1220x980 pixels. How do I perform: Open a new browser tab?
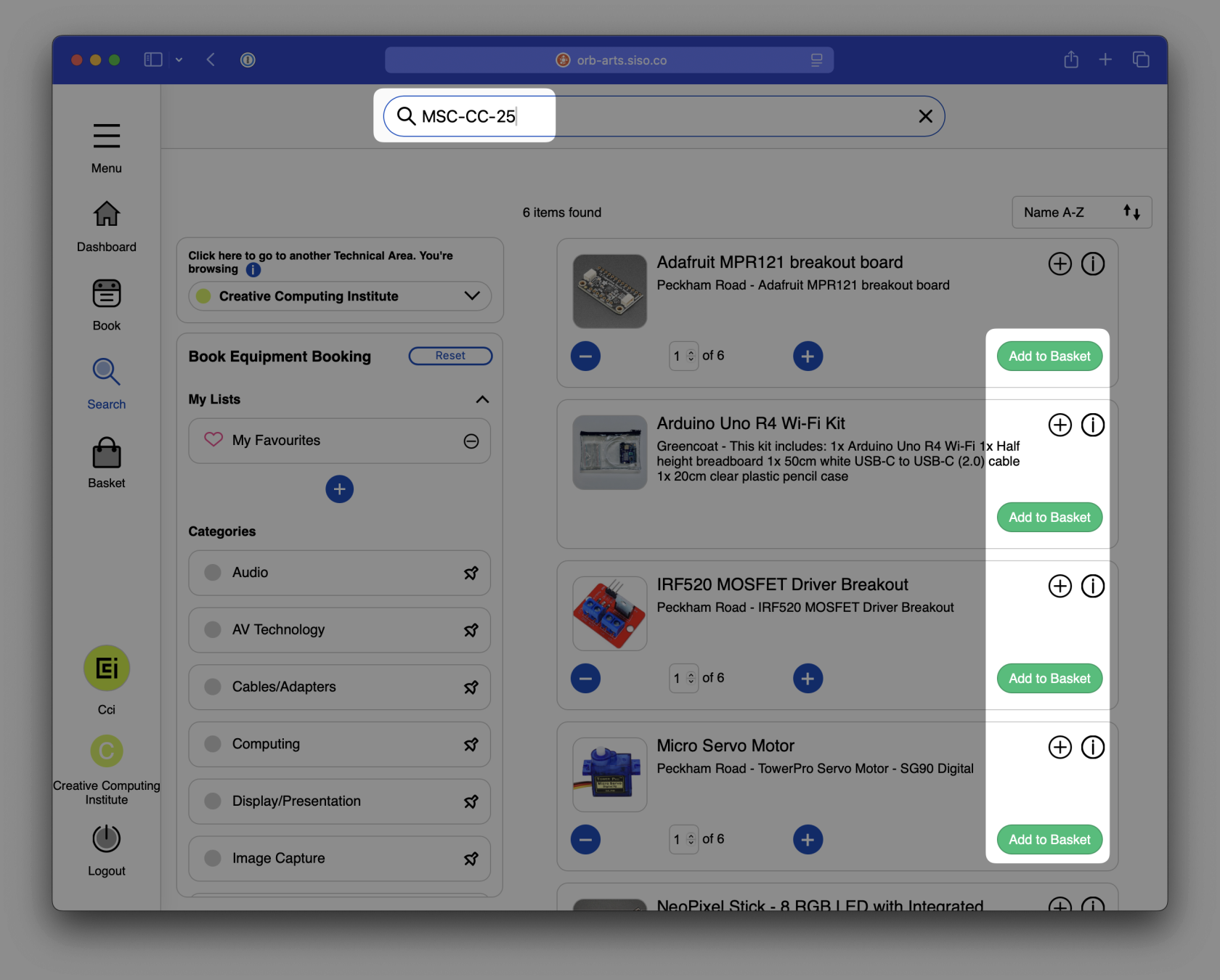[x=1105, y=60]
